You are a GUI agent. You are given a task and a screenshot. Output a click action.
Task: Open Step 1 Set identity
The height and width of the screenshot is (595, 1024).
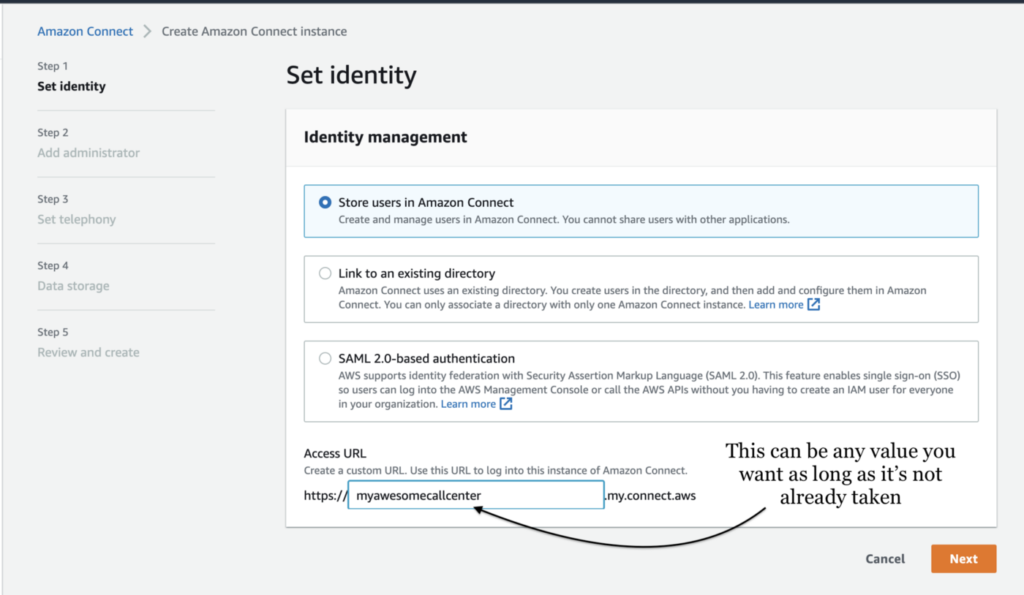pos(71,86)
